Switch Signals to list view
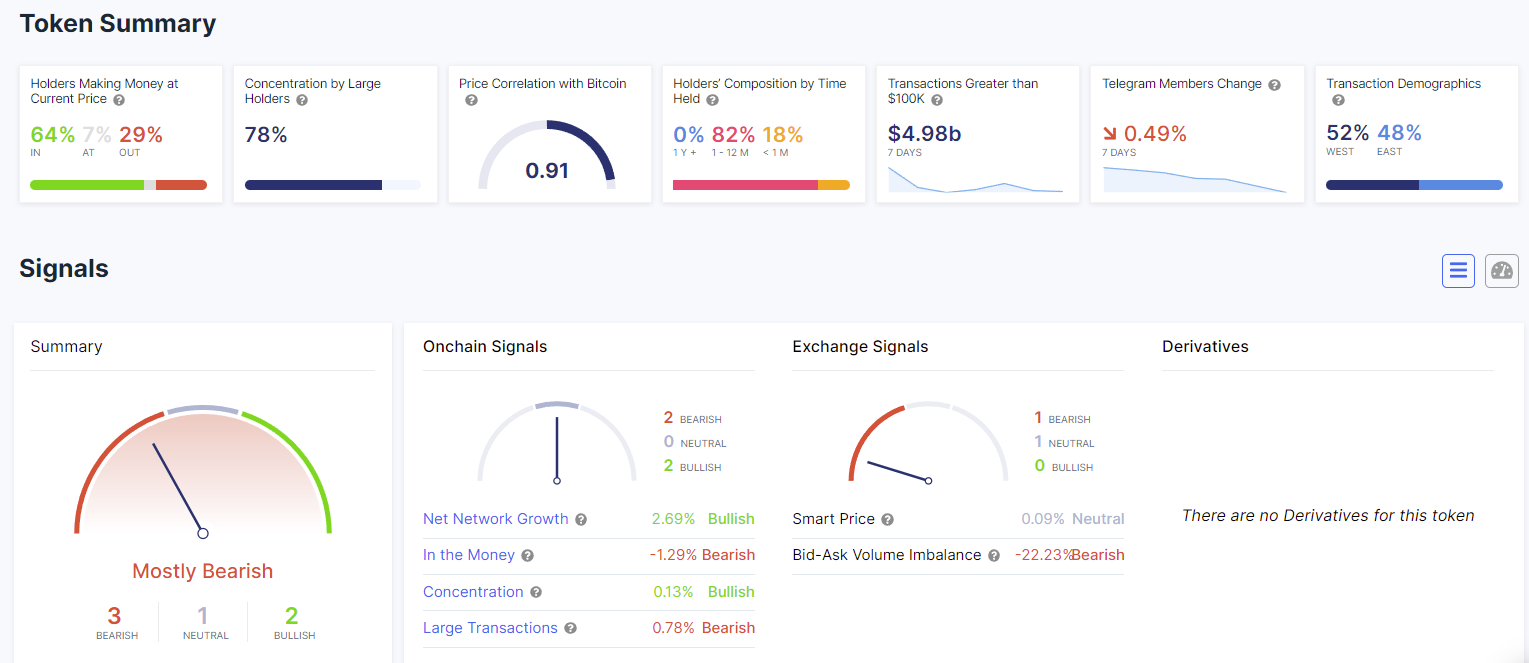This screenshot has height=663, width=1529. [x=1458, y=271]
